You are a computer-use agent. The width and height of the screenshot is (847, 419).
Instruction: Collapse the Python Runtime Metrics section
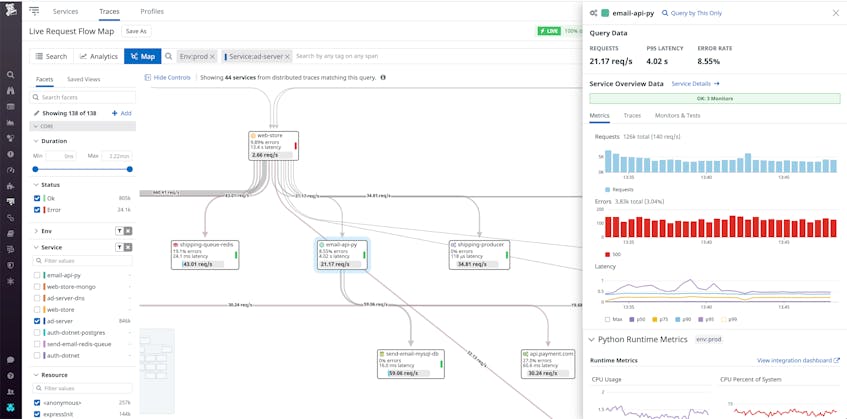pos(591,340)
